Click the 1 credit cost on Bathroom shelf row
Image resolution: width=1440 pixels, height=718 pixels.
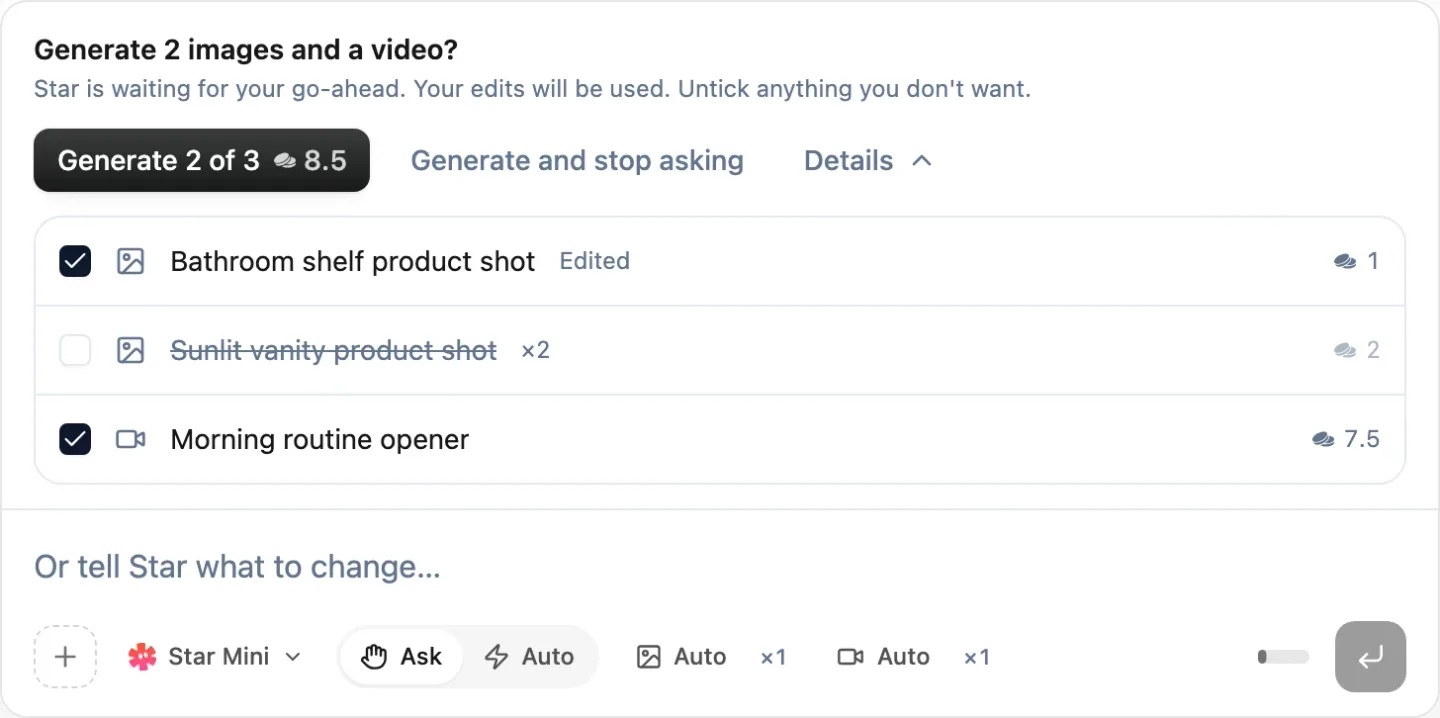click(1357, 261)
